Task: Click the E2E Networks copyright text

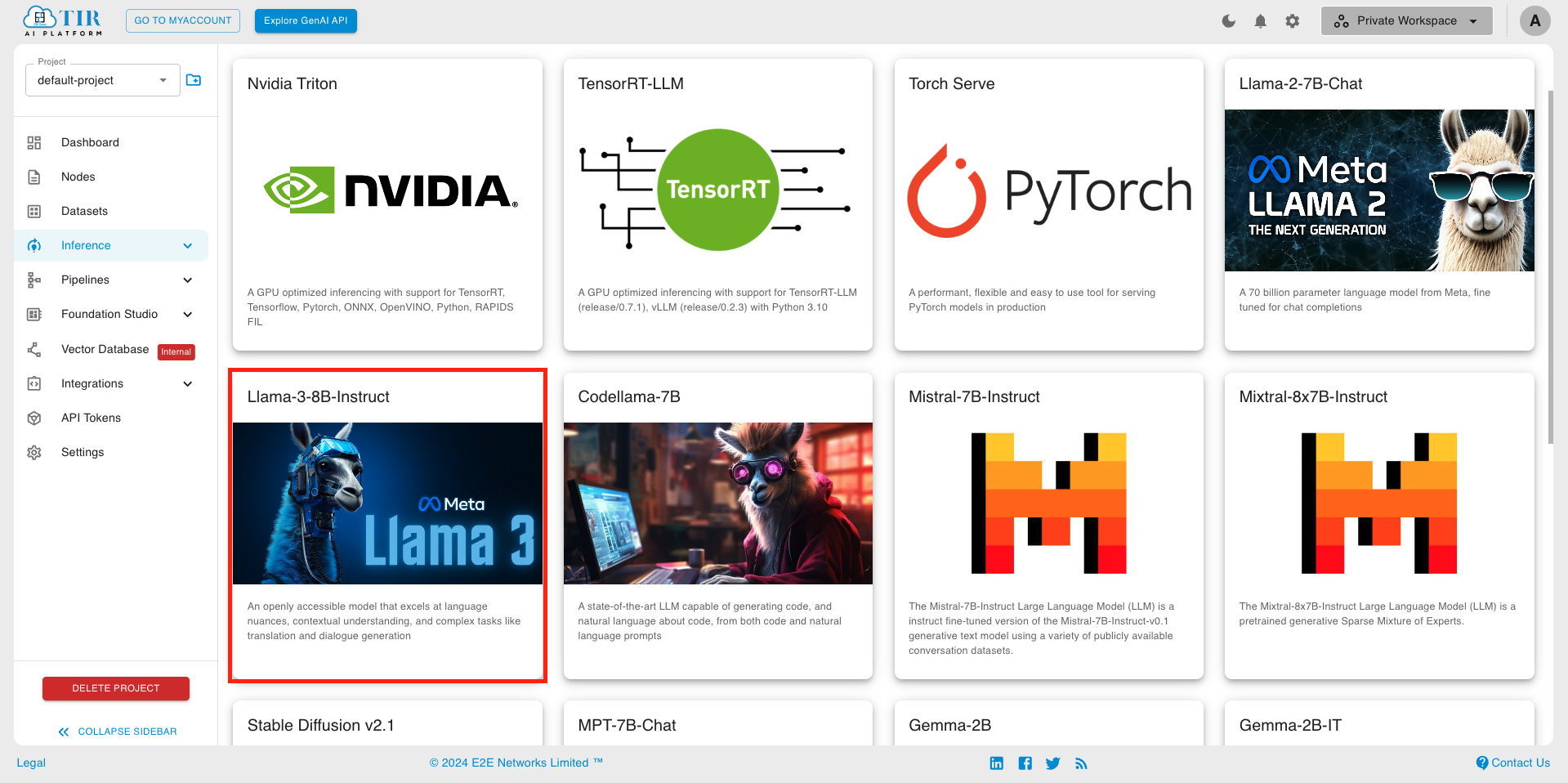Action: tap(516, 763)
